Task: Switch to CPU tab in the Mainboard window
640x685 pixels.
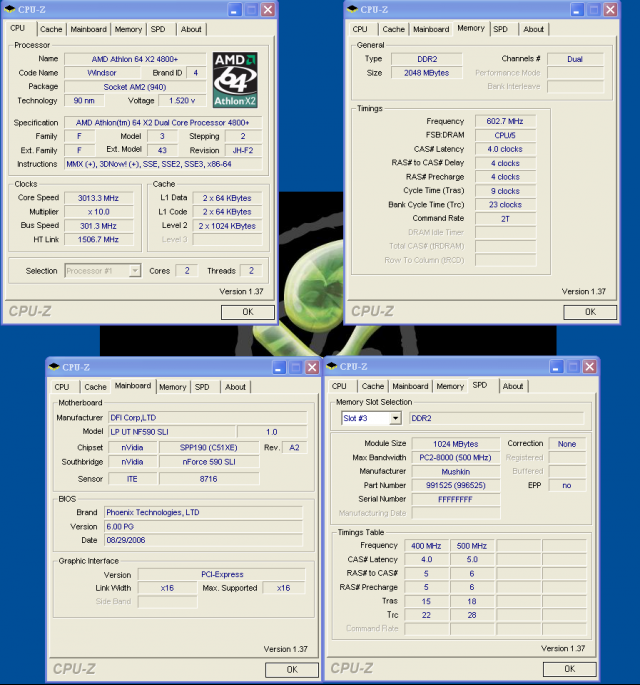Action: 62,387
